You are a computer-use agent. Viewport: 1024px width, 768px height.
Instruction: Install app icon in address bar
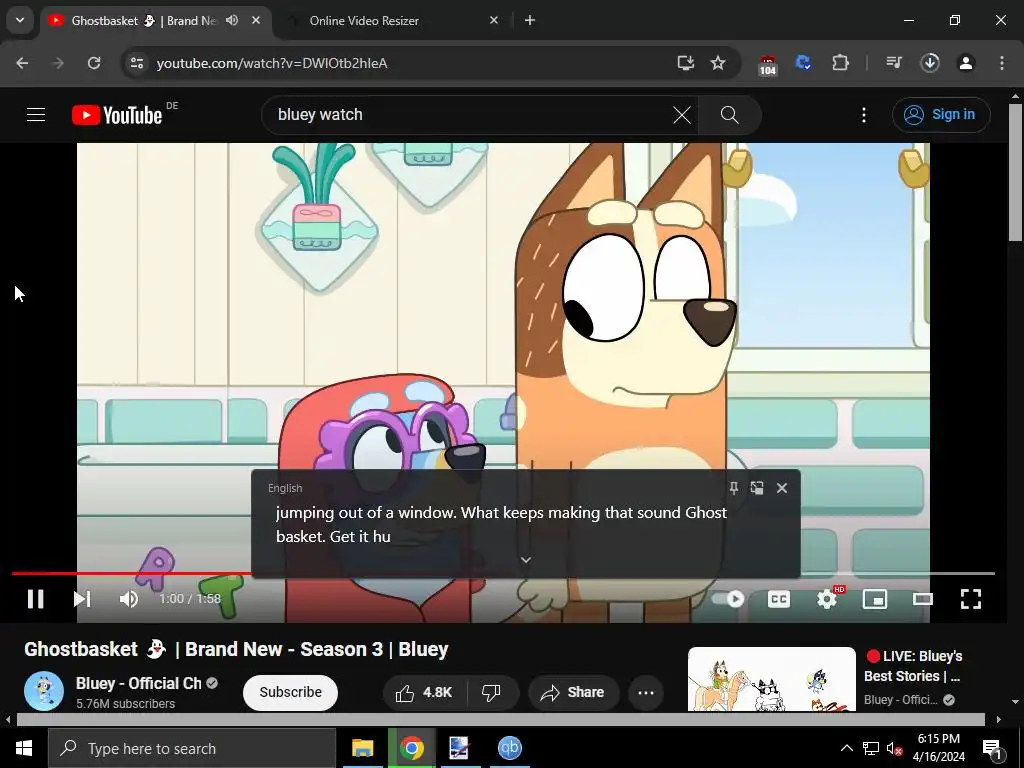click(686, 63)
